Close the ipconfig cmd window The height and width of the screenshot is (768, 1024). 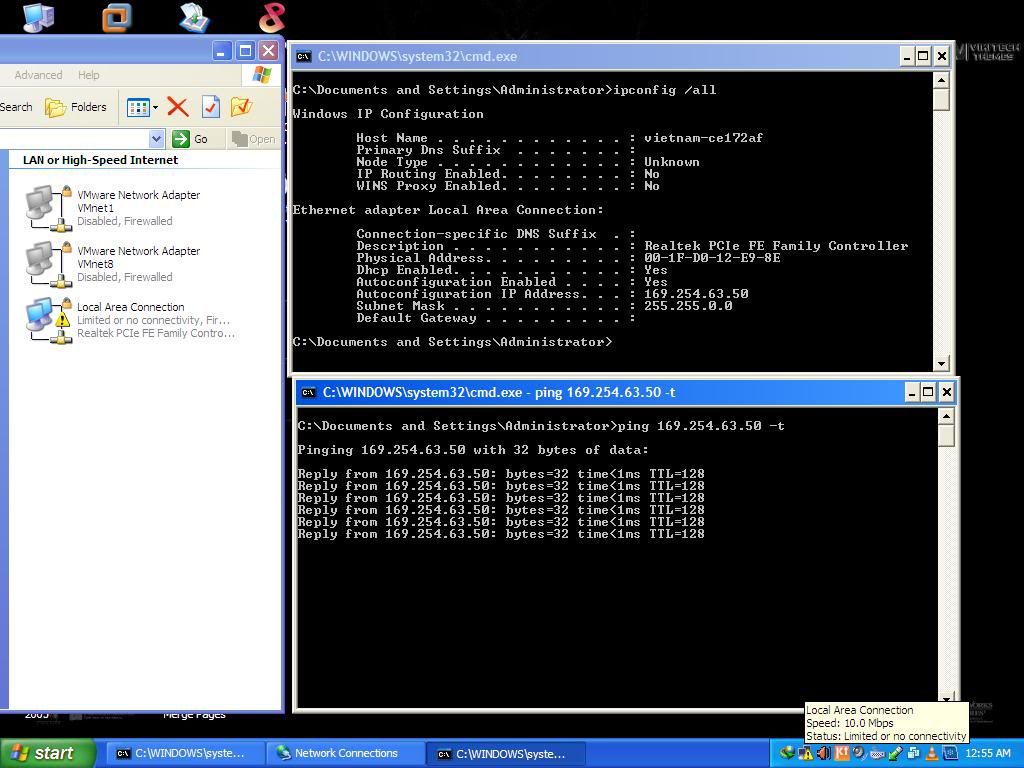pyautogui.click(x=941, y=57)
